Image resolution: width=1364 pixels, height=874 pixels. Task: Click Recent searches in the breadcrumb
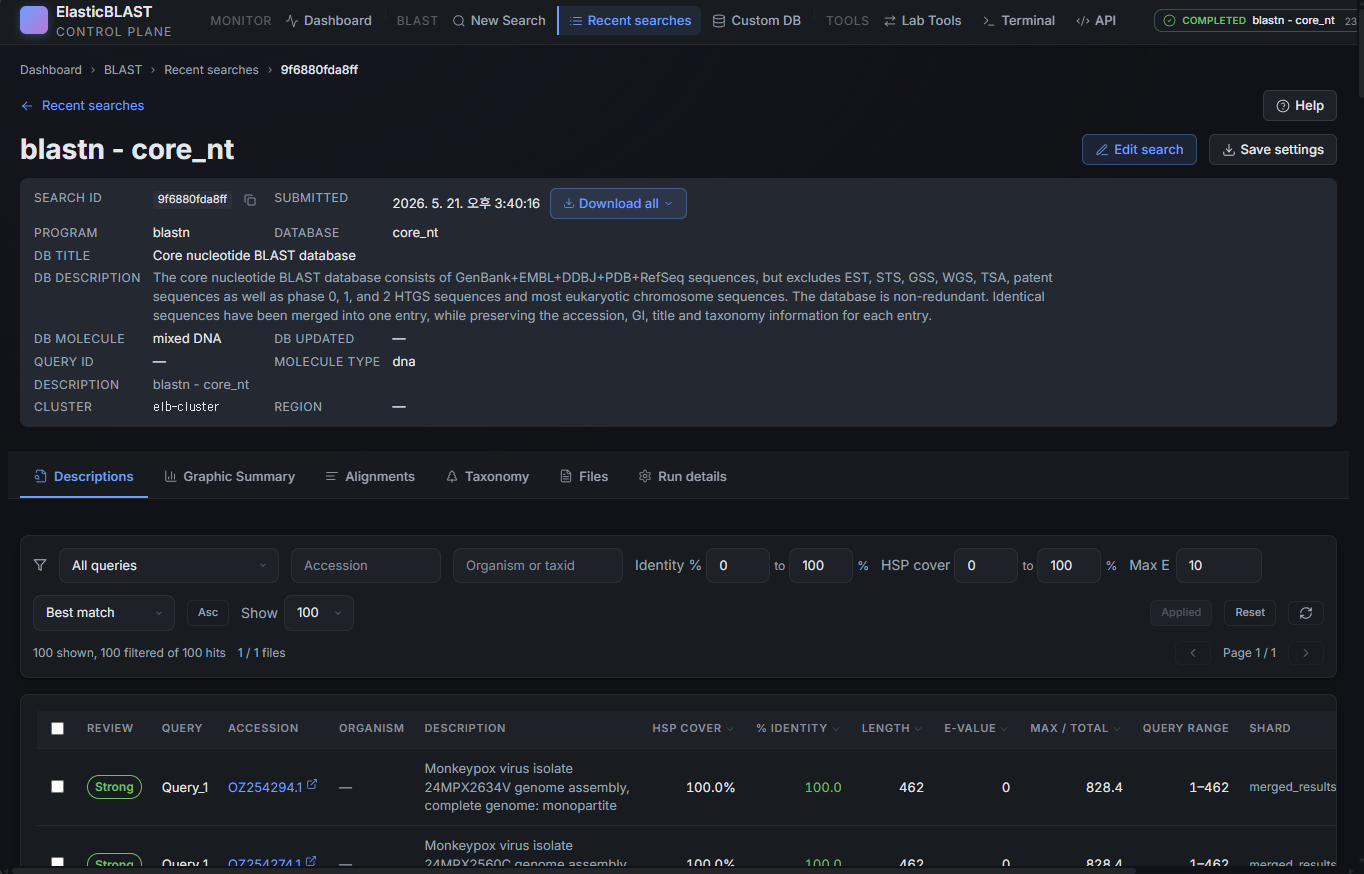click(x=211, y=70)
